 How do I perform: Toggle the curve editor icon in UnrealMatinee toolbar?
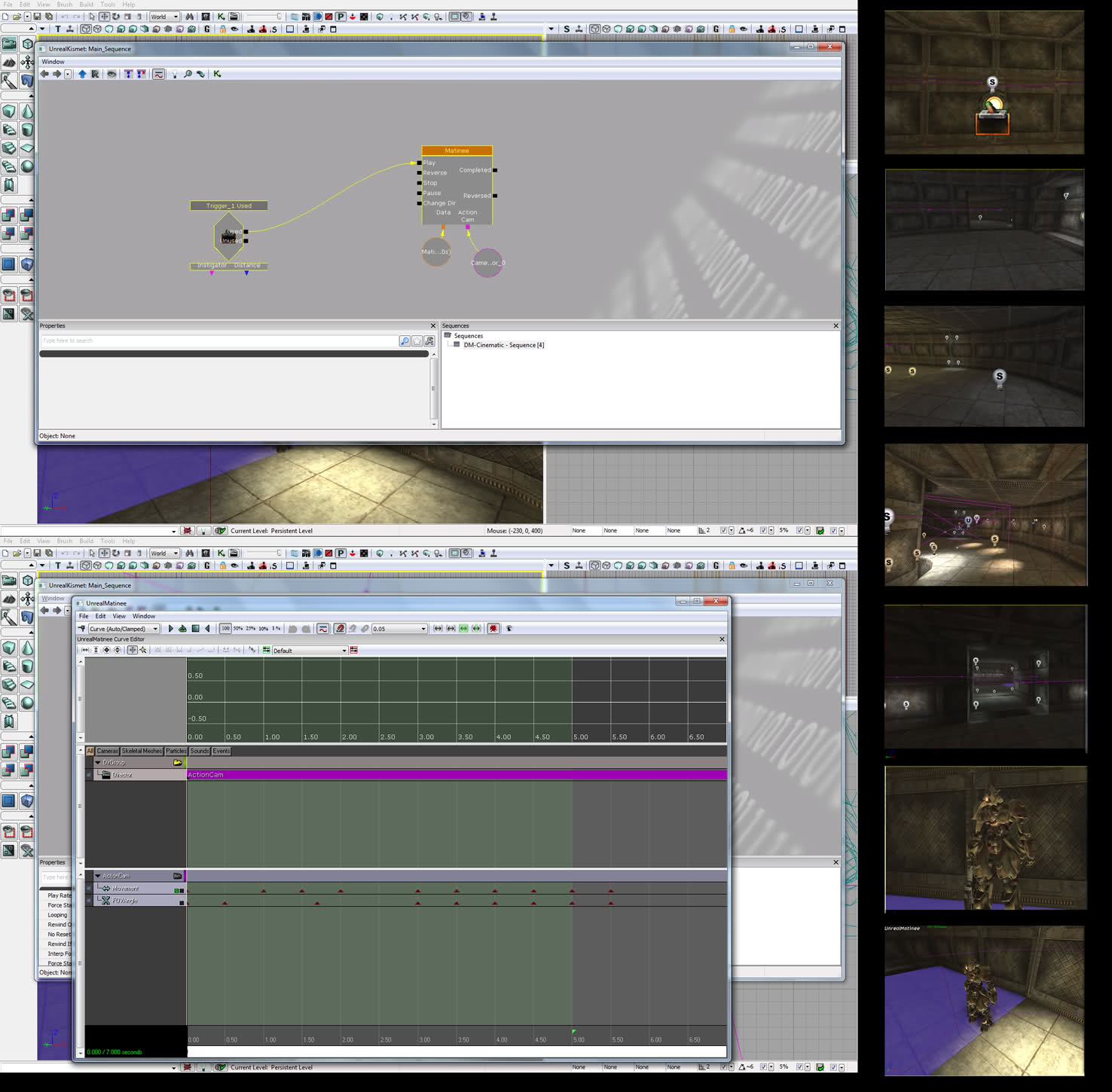(322, 628)
